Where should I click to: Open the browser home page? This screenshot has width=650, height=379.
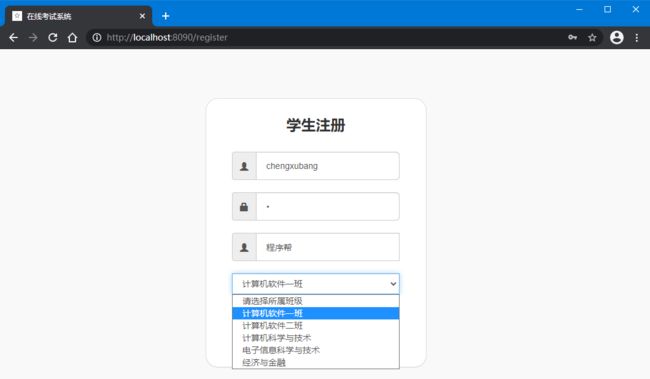[73, 38]
